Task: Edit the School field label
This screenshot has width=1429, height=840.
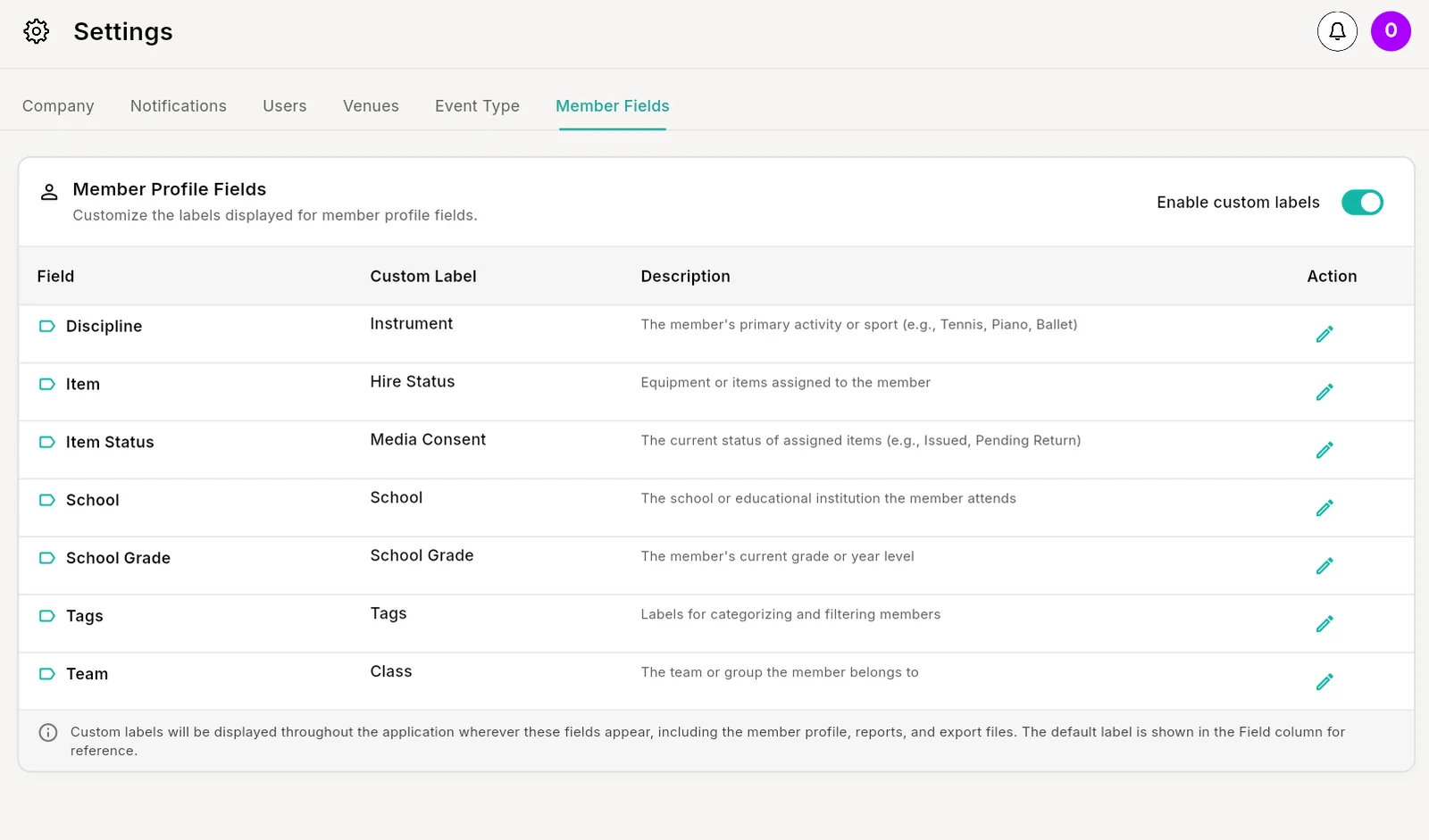Action: coord(1325,508)
